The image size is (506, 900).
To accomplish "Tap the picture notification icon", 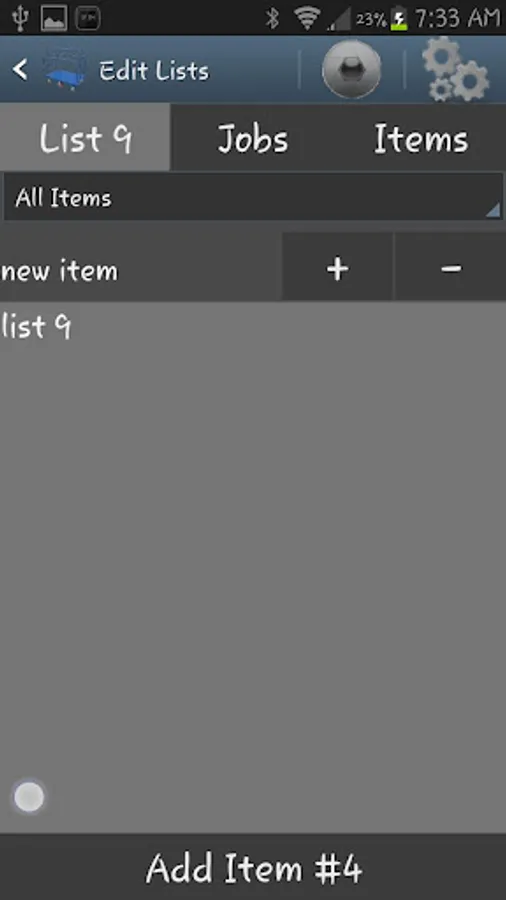I will click(x=54, y=18).
